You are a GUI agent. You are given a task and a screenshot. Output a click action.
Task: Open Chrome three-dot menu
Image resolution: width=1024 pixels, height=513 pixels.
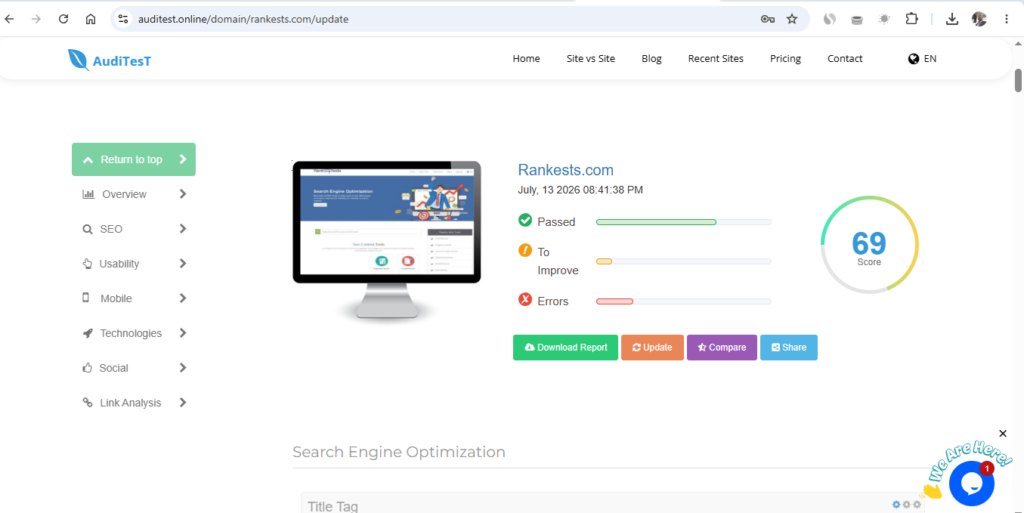(1006, 19)
